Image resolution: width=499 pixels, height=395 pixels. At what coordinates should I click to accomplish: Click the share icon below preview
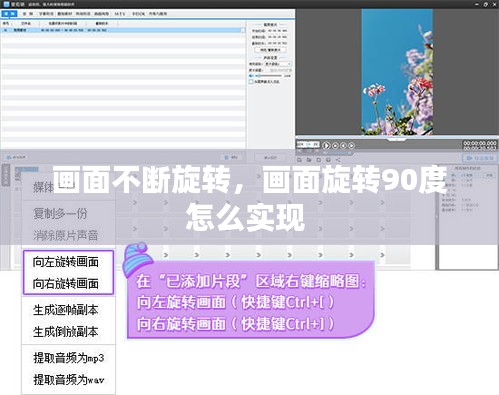pyautogui.click(x=338, y=160)
